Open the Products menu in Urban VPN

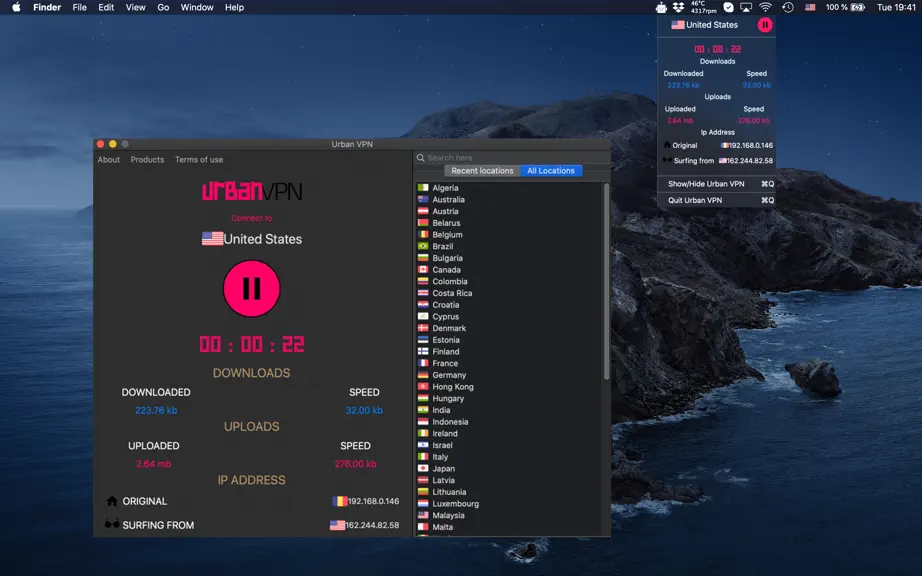147,160
